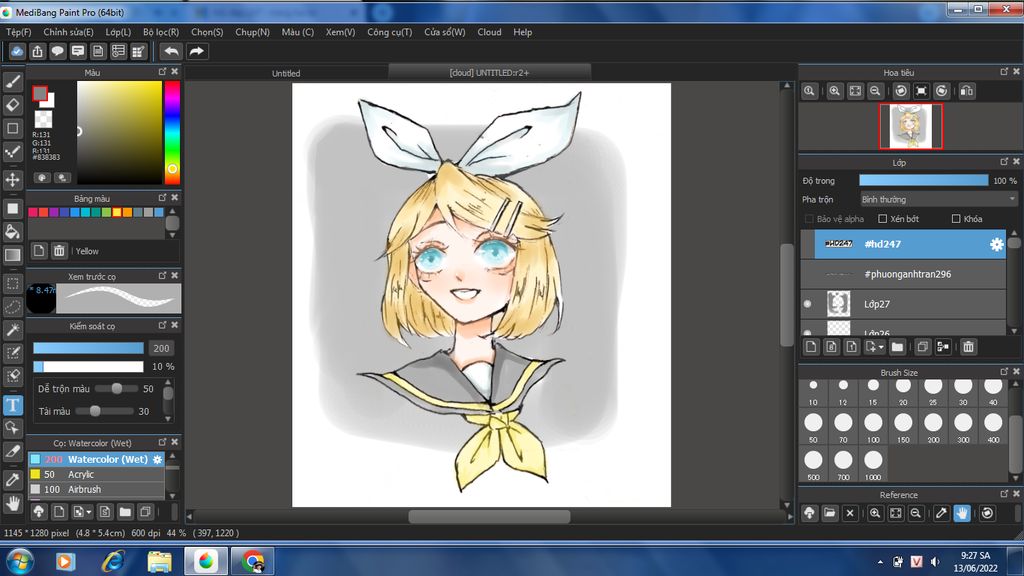Click the cloud save icon
The image size is (1024, 576).
pyautogui.click(x=17, y=51)
